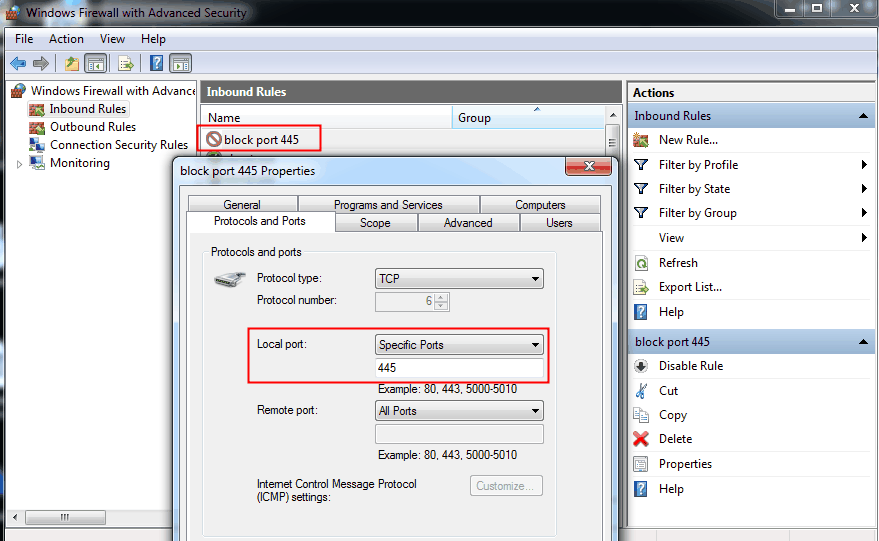
Task: Click the Filter by State funnel icon
Action: [641, 189]
